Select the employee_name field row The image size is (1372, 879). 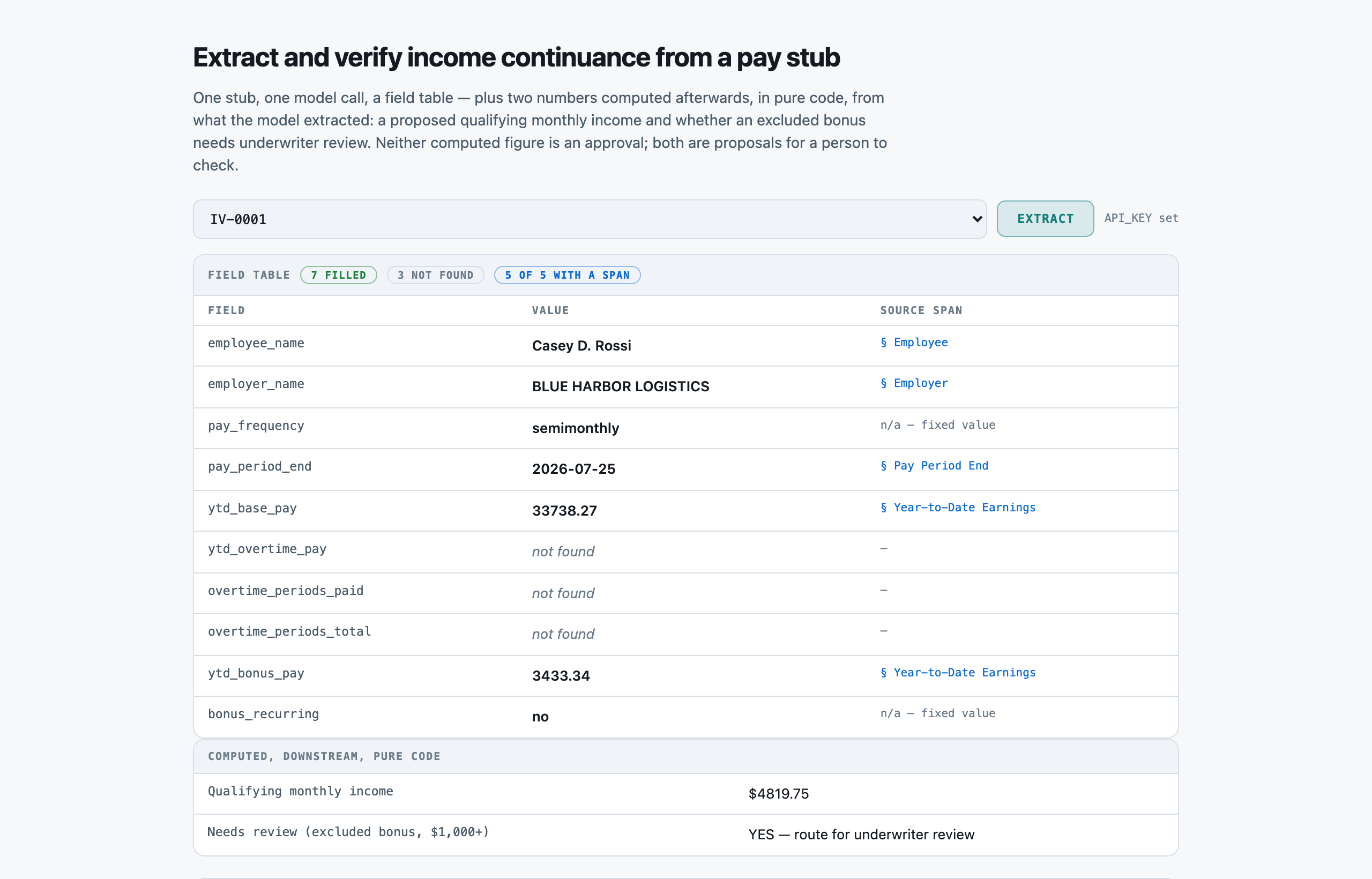click(686, 346)
